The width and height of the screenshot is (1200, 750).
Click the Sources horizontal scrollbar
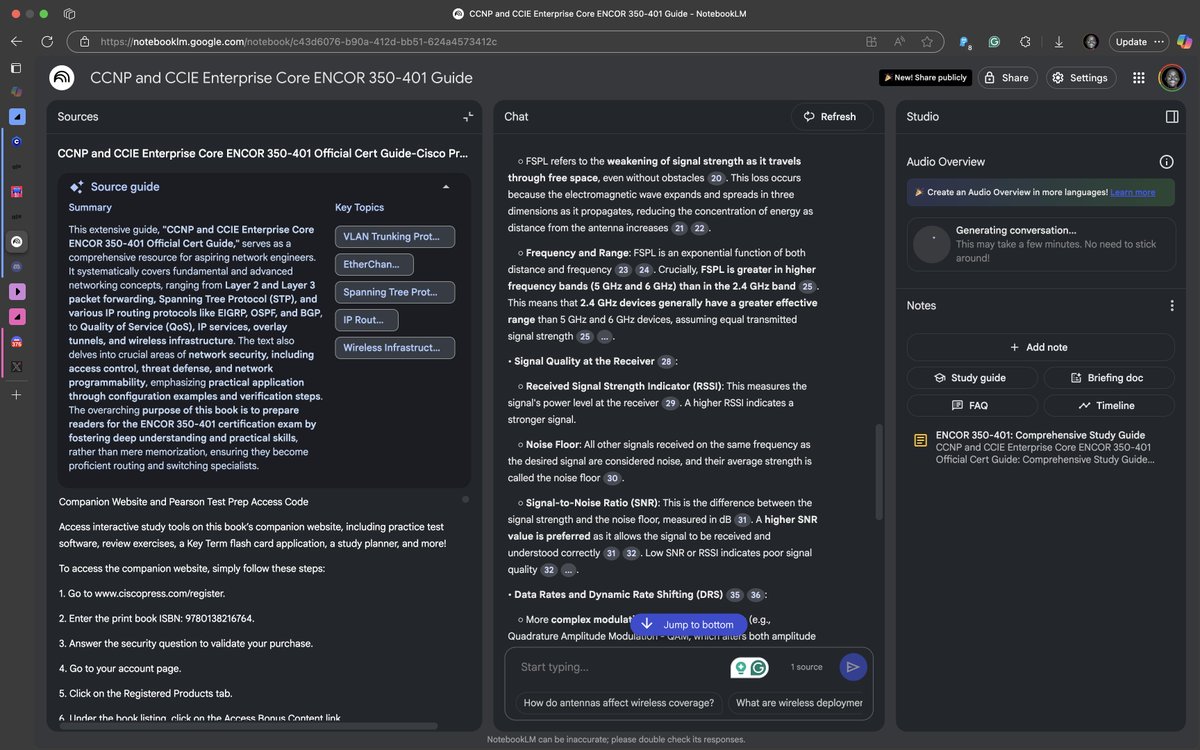(x=250, y=726)
